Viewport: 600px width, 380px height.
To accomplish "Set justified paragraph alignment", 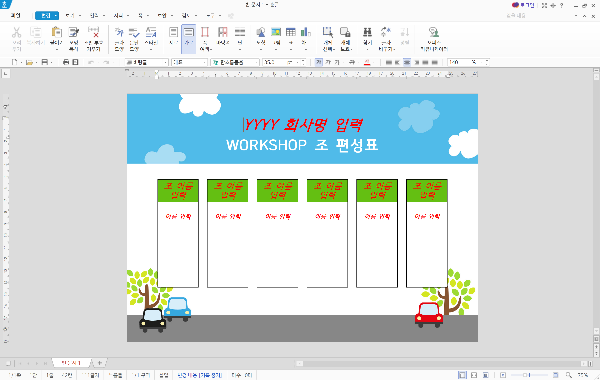I will pyautogui.click(x=389, y=62).
